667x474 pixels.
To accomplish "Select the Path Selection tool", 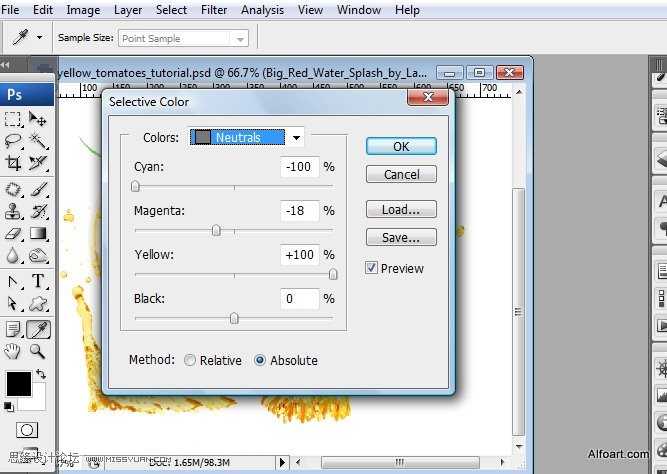I will pyautogui.click(x=13, y=303).
